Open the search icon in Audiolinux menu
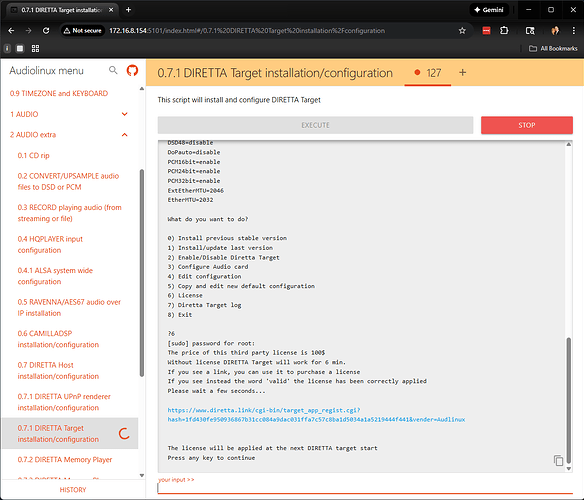This screenshot has height=500, width=584. point(113,70)
